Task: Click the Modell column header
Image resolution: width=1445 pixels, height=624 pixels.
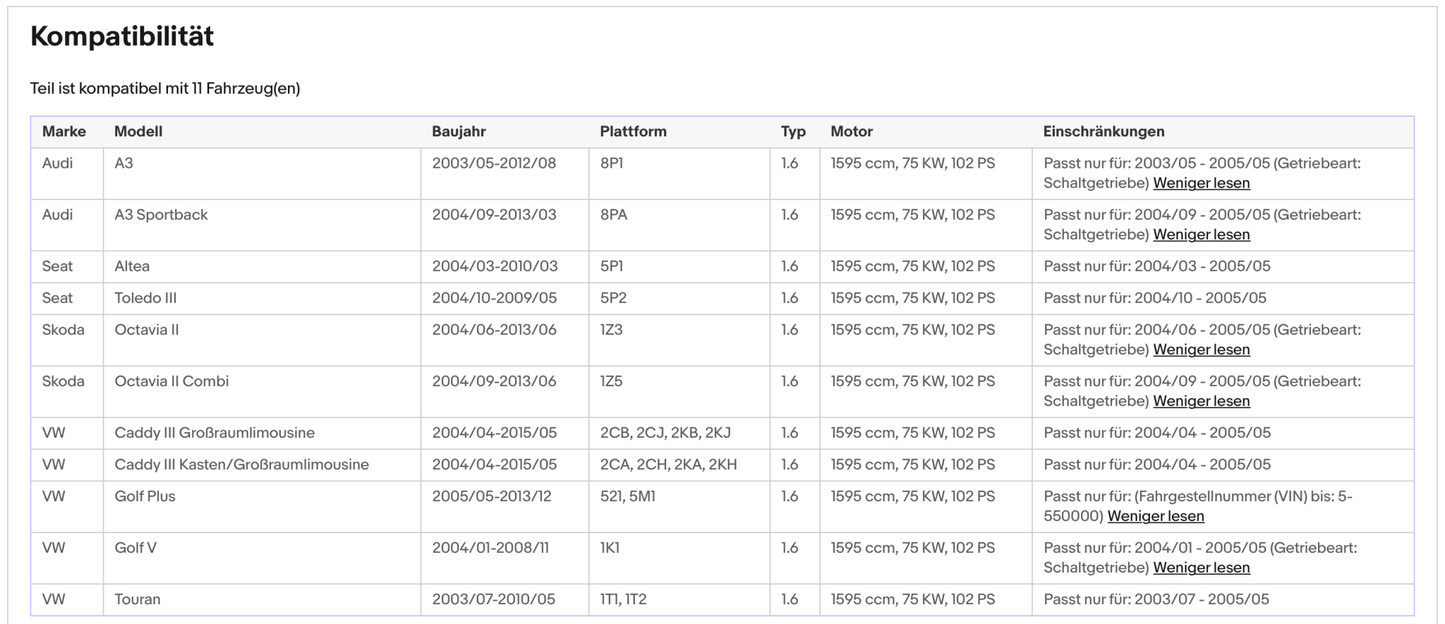Action: (138, 132)
